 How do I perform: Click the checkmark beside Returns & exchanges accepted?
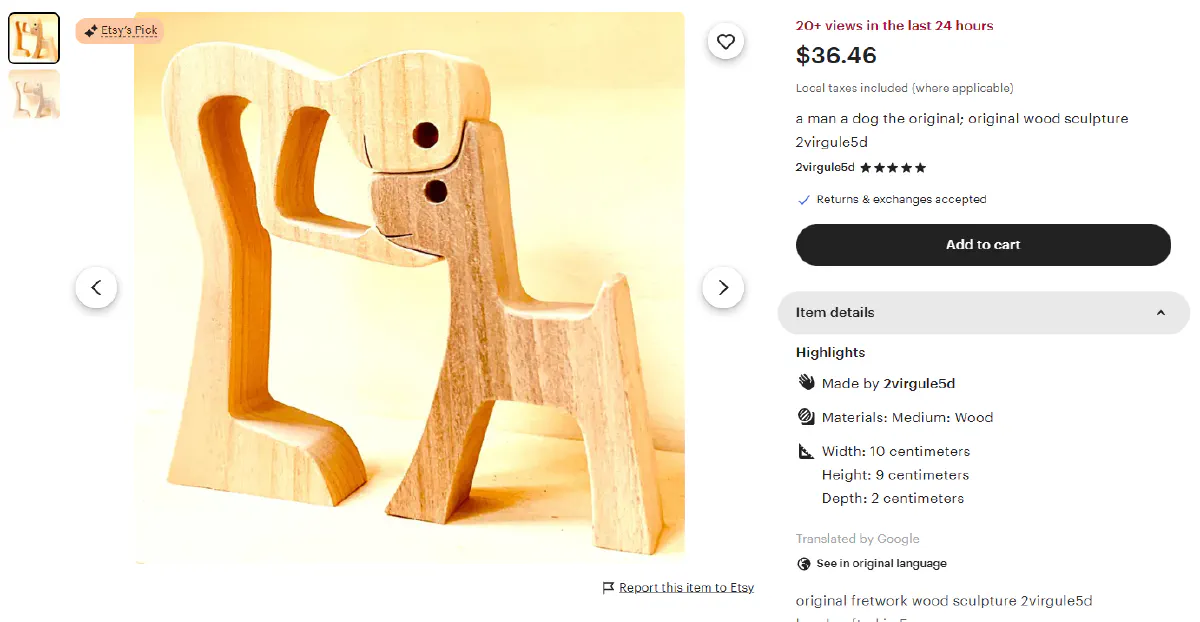click(x=803, y=199)
